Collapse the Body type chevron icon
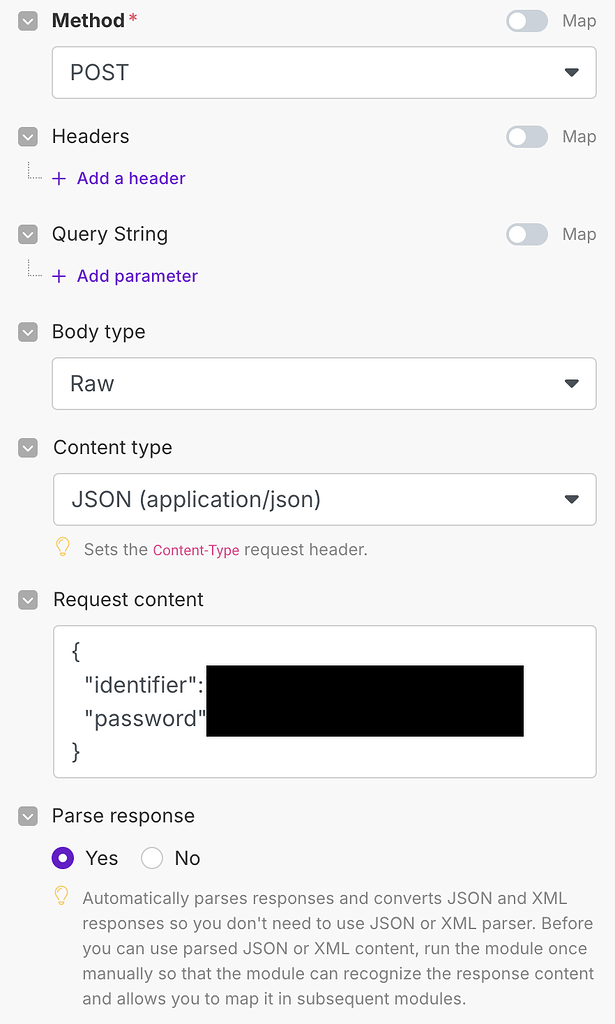 click(x=28, y=333)
